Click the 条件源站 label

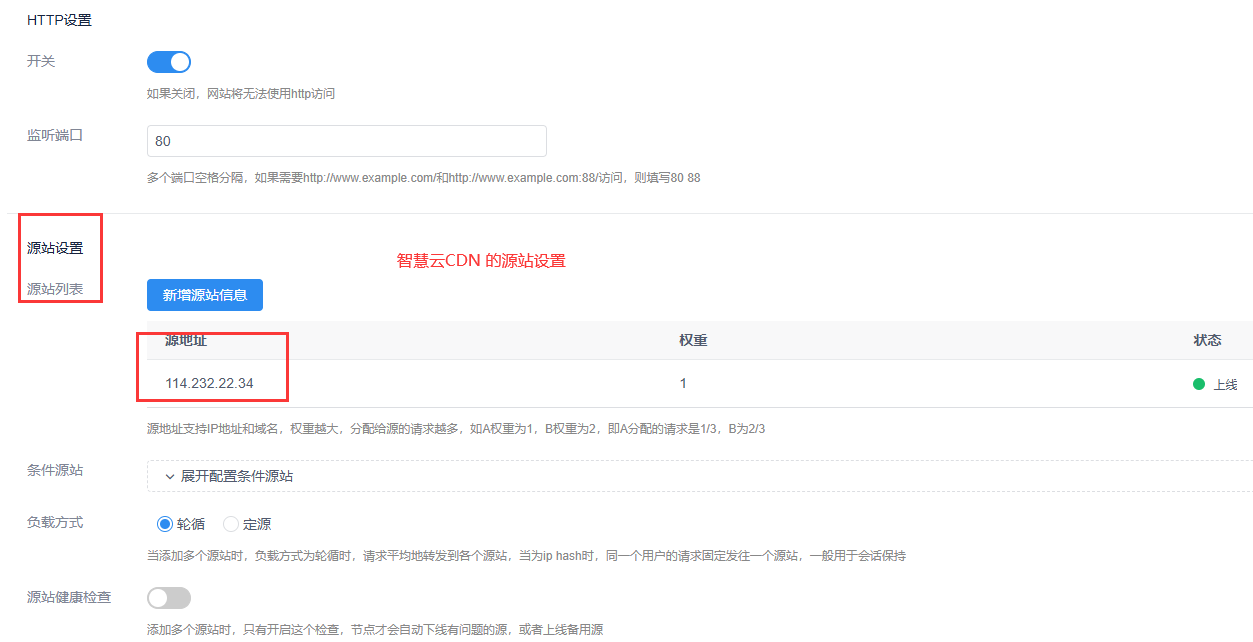[55, 471]
